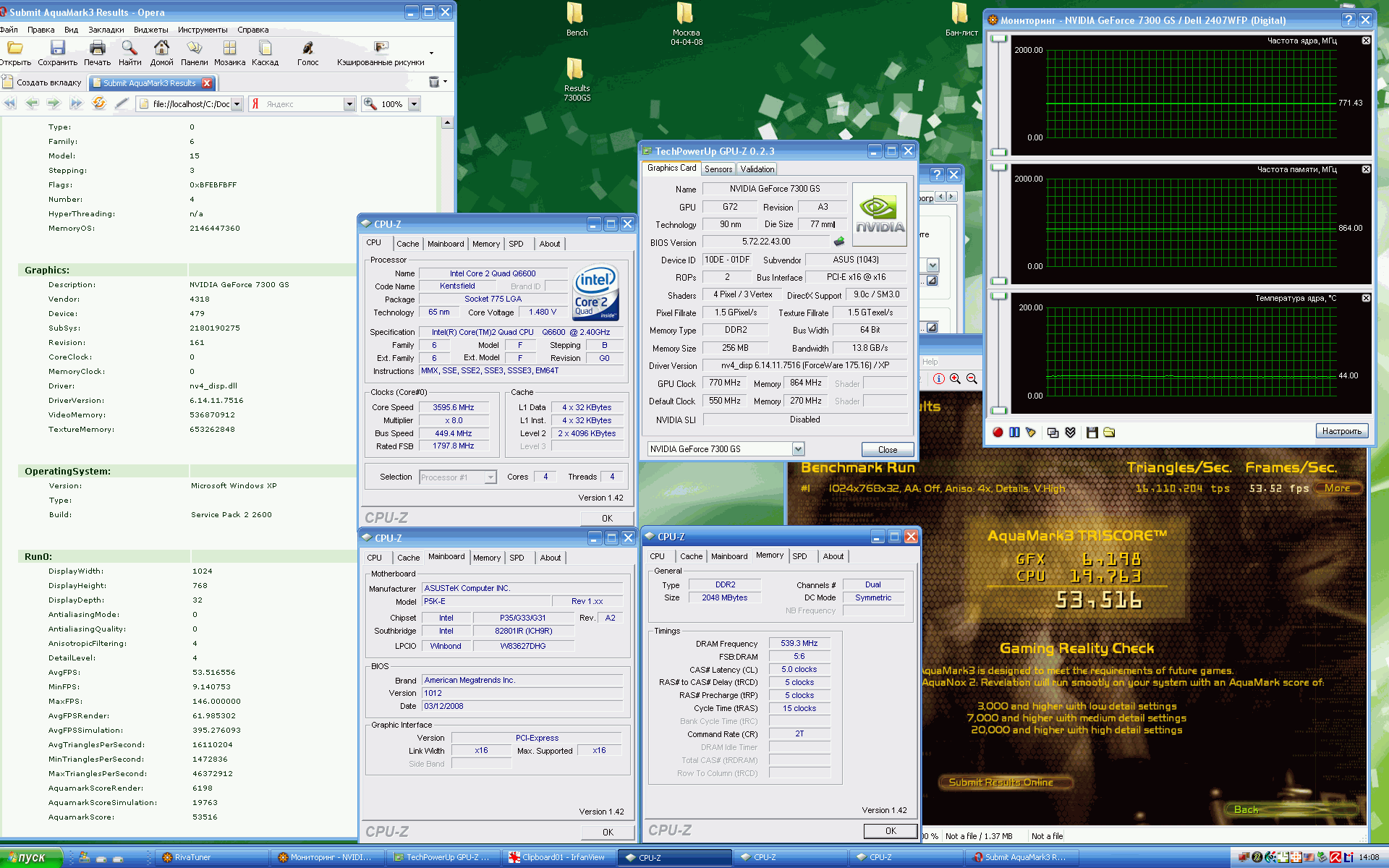Viewport: 1389px width, 868px height.
Task: Click the core frequency graph scale slider
Action: coord(999,94)
